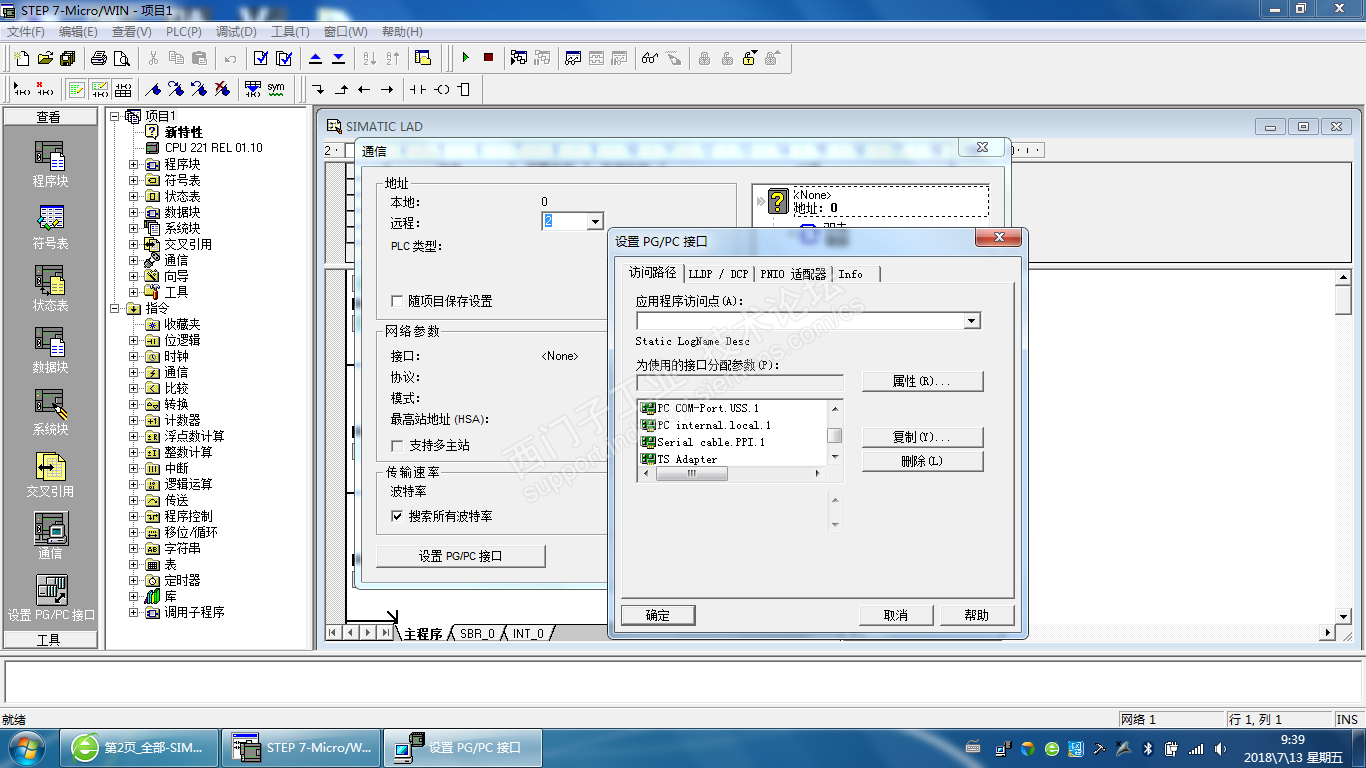The width and height of the screenshot is (1366, 768).
Task: Open the 调试(D) menu
Action: tap(236, 32)
